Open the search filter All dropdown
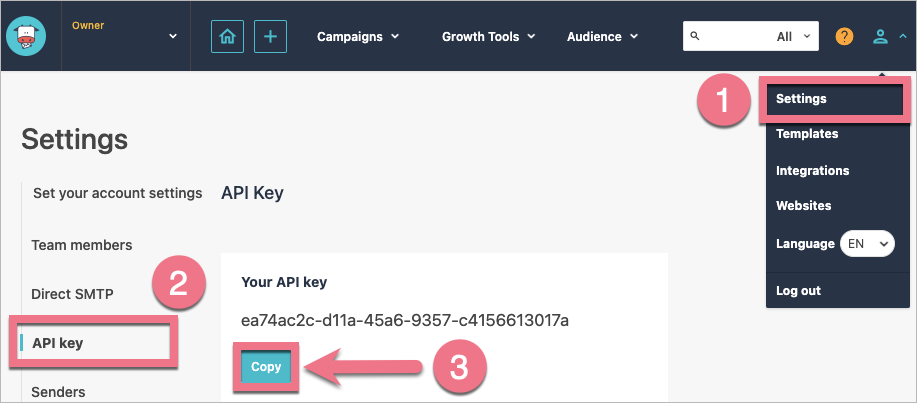This screenshot has height=403, width=917. tap(797, 37)
